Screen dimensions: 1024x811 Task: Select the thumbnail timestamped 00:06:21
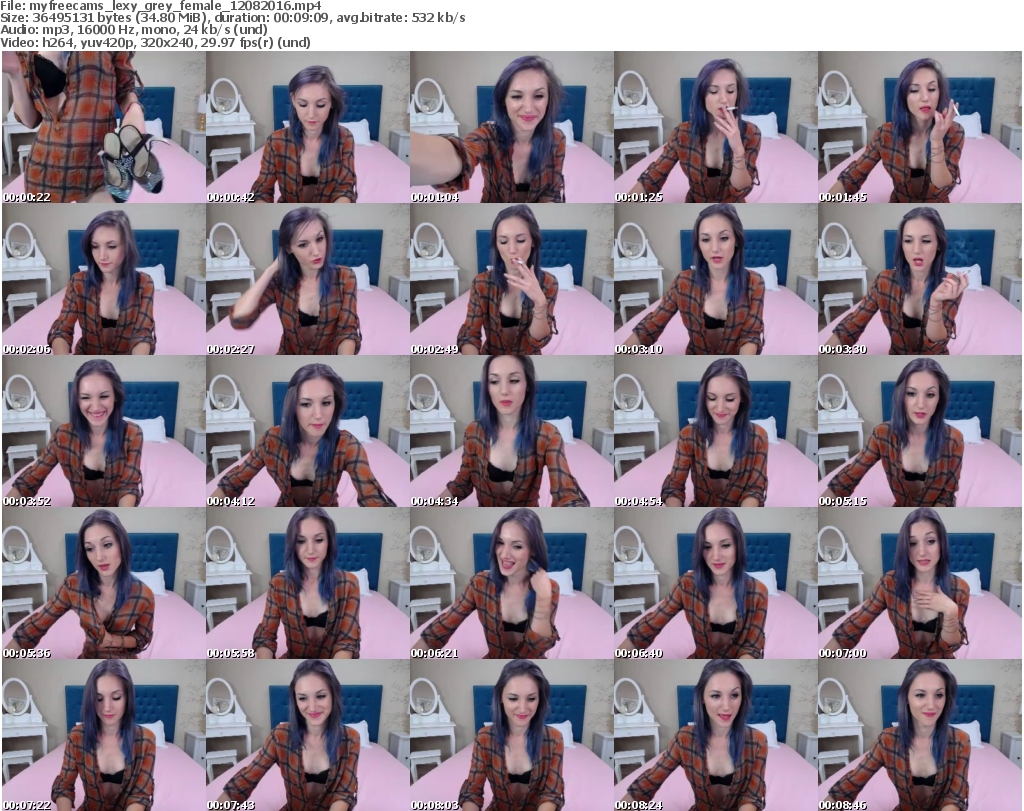click(511, 584)
